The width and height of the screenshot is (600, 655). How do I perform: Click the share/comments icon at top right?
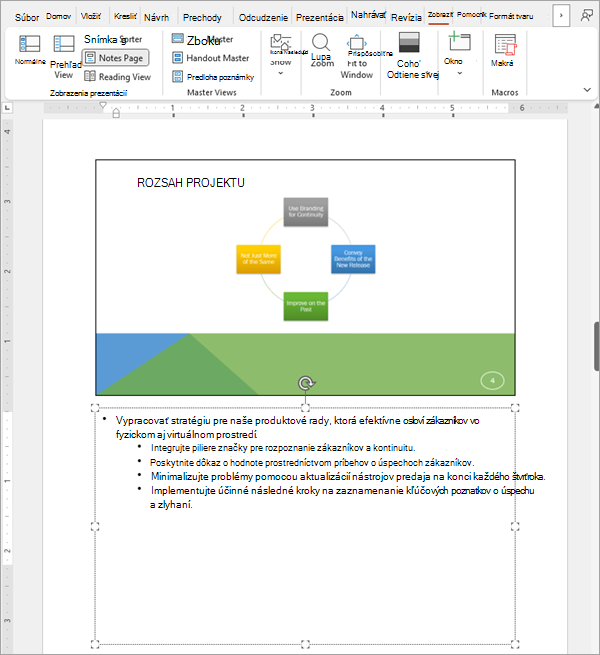(x=587, y=15)
